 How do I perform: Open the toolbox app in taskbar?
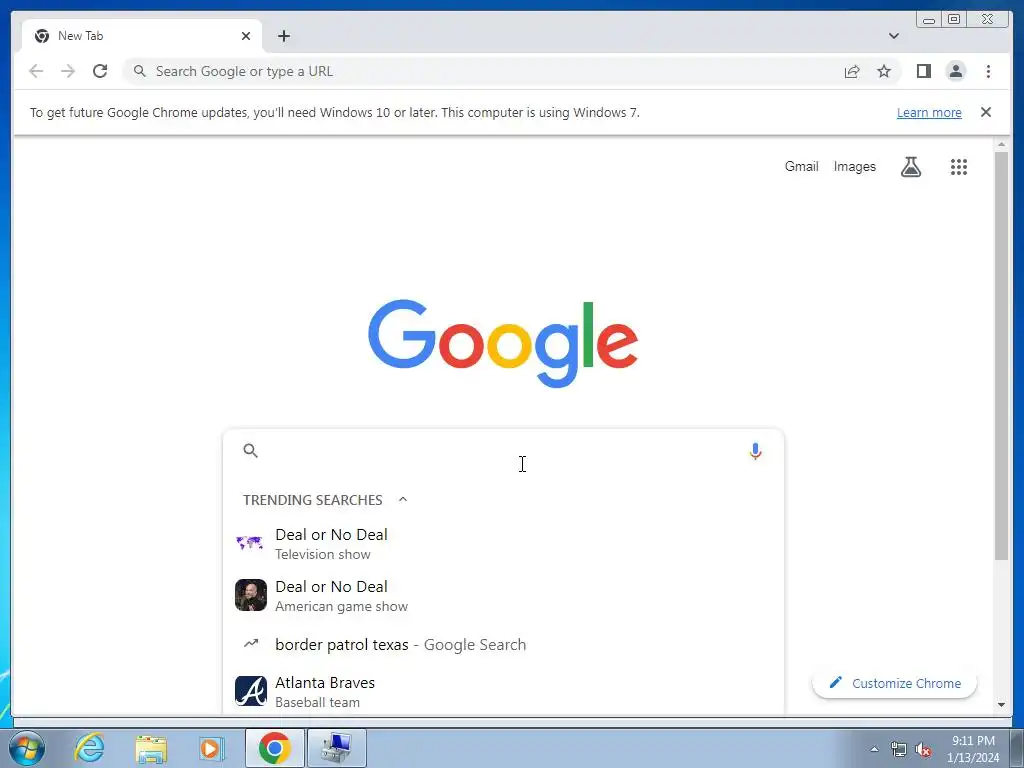click(x=336, y=748)
